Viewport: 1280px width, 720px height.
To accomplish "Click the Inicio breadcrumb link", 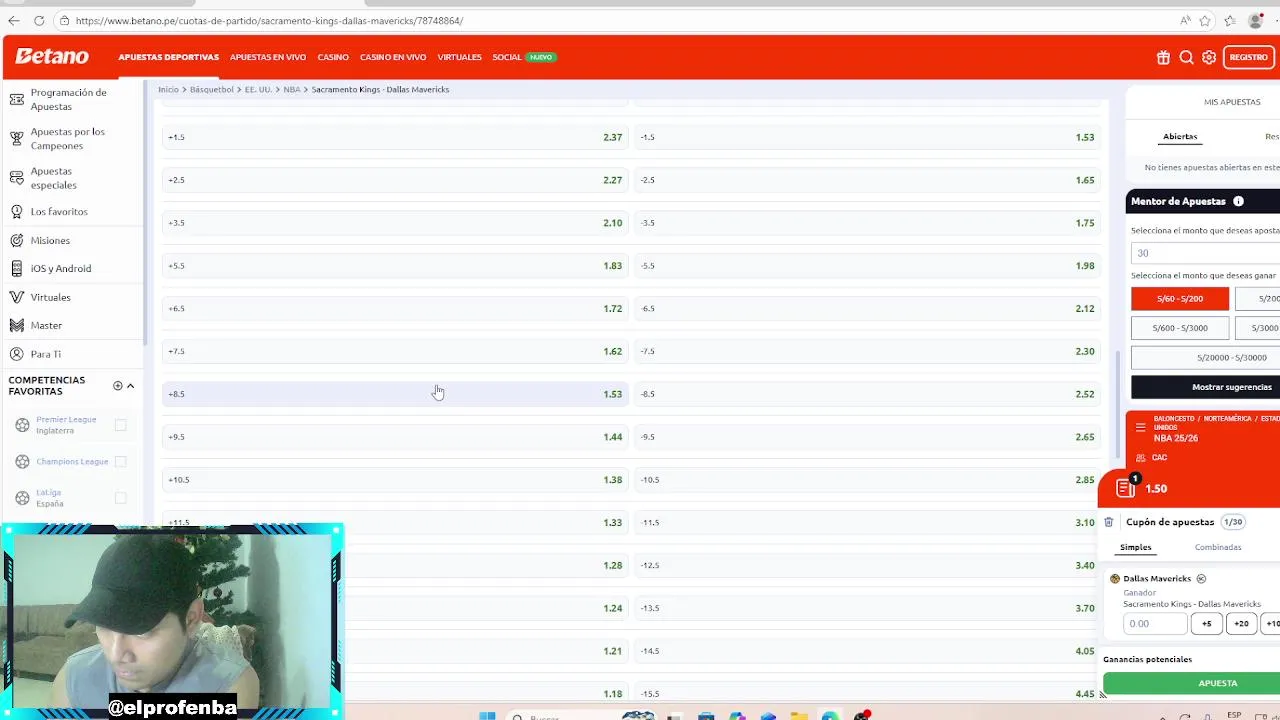I will pyautogui.click(x=168, y=89).
